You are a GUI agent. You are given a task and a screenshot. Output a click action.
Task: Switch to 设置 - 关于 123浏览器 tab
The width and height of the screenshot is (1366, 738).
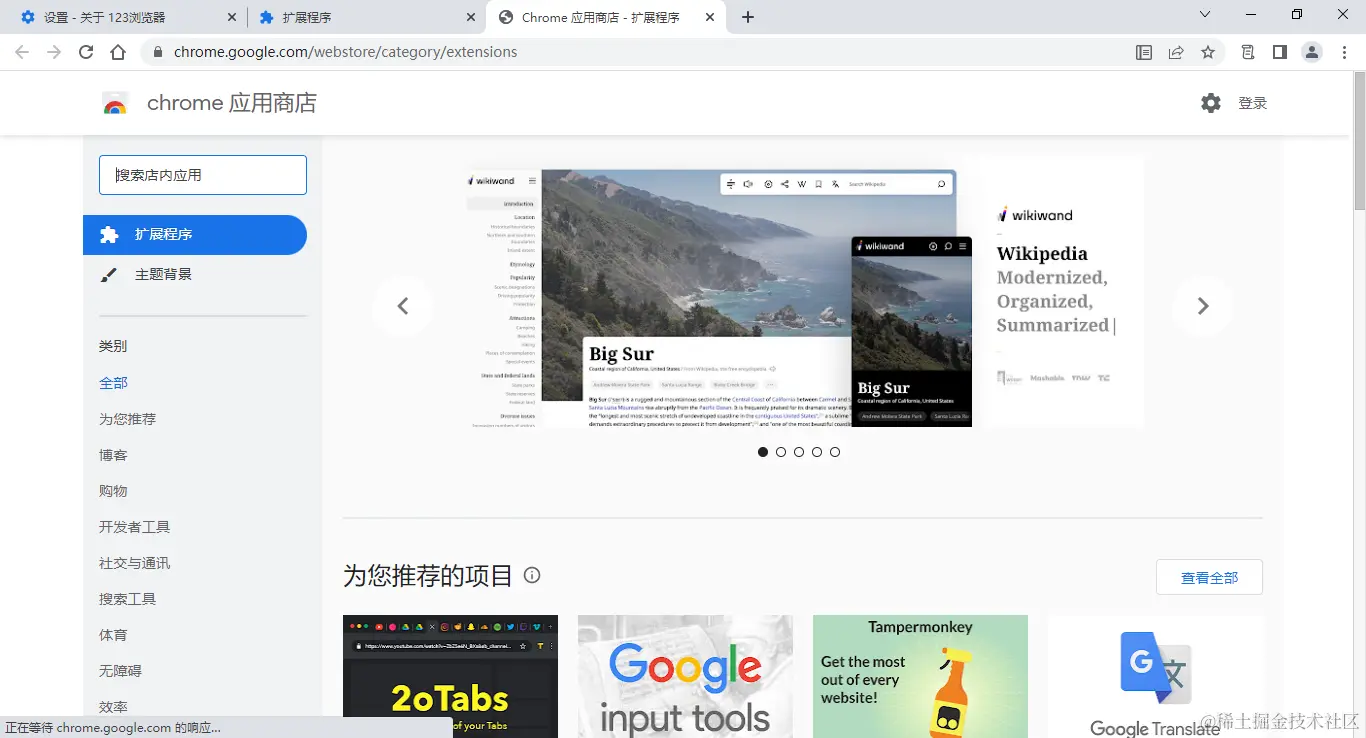(124, 17)
